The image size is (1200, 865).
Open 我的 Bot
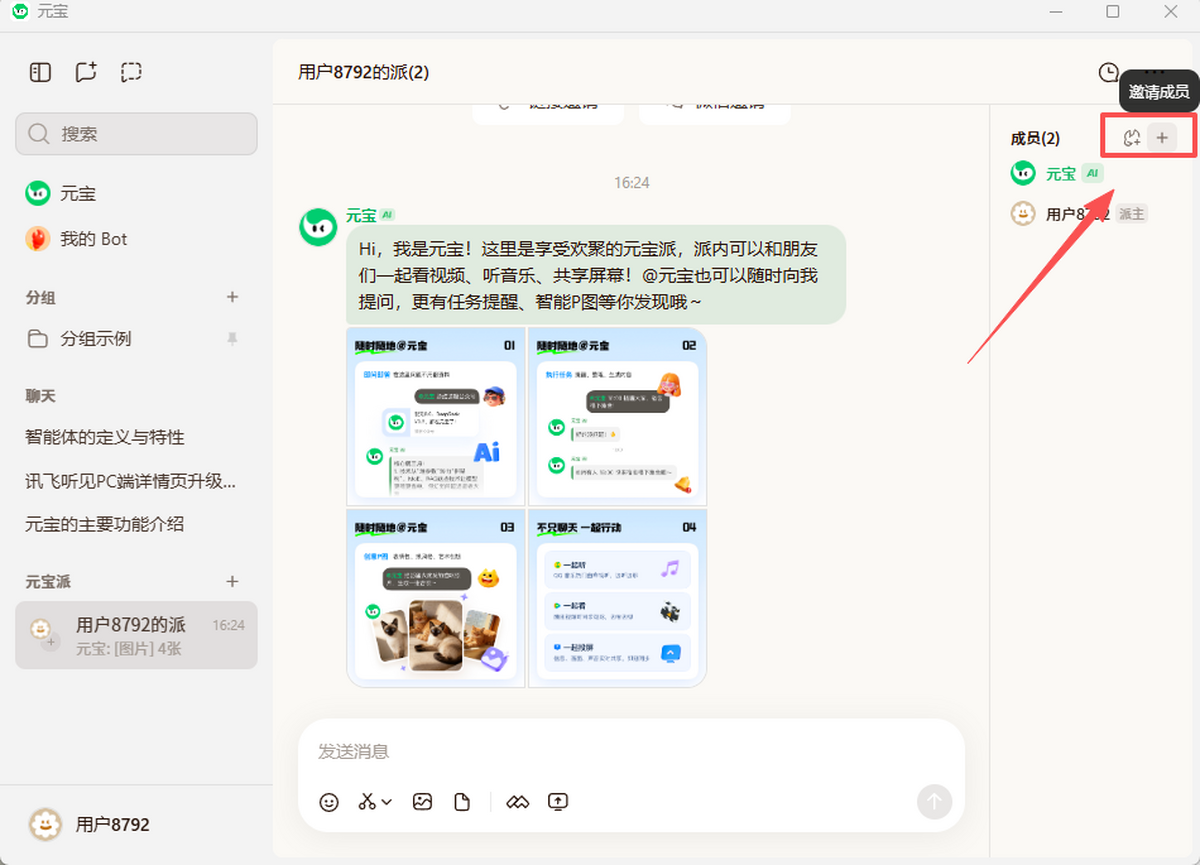[x=93, y=239]
